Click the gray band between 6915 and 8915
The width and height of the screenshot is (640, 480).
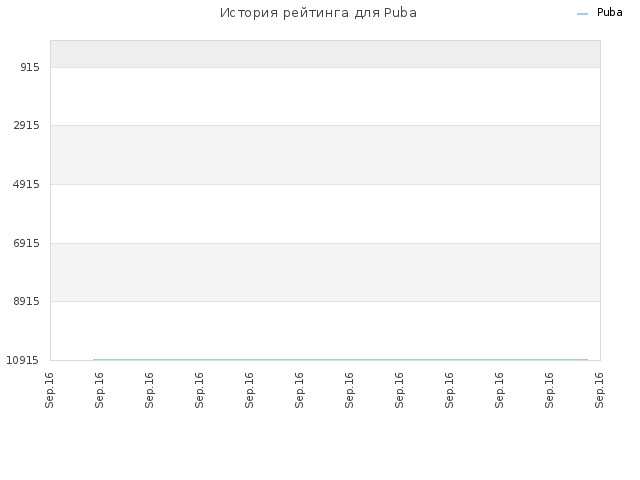coord(325,272)
